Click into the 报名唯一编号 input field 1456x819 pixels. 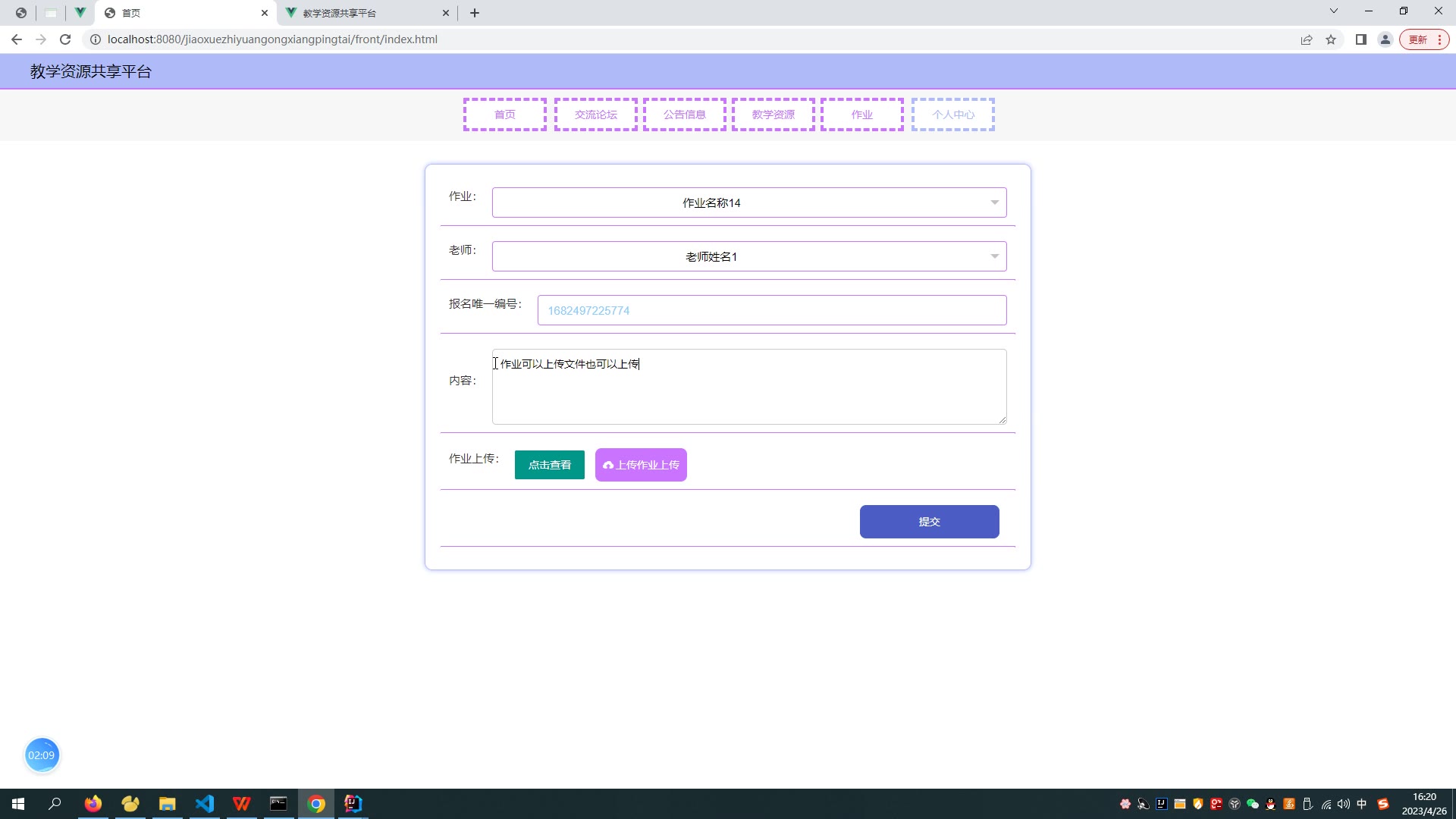771,310
